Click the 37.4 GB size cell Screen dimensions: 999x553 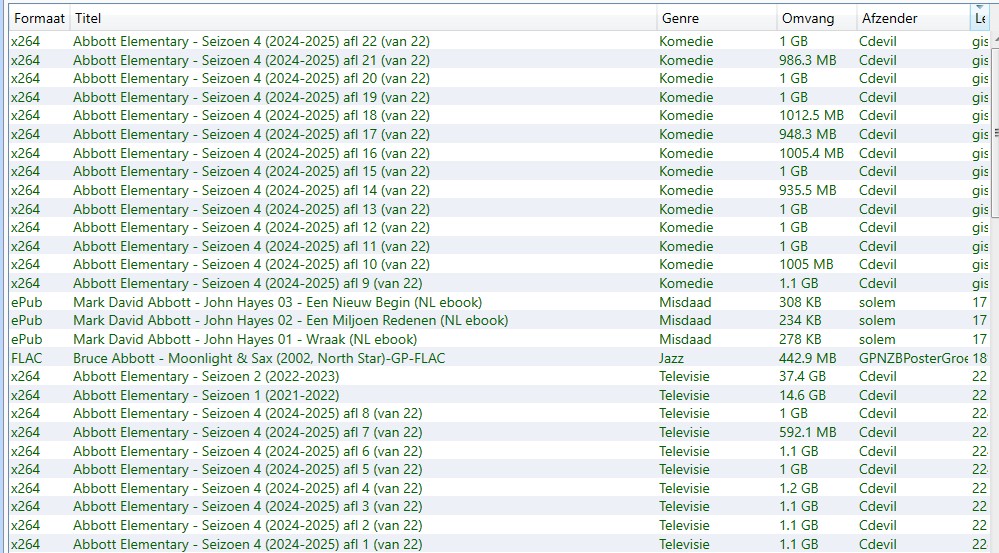click(802, 377)
